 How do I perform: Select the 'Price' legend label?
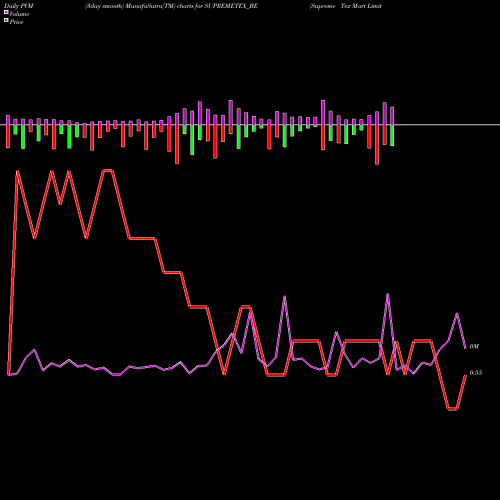(16, 22)
